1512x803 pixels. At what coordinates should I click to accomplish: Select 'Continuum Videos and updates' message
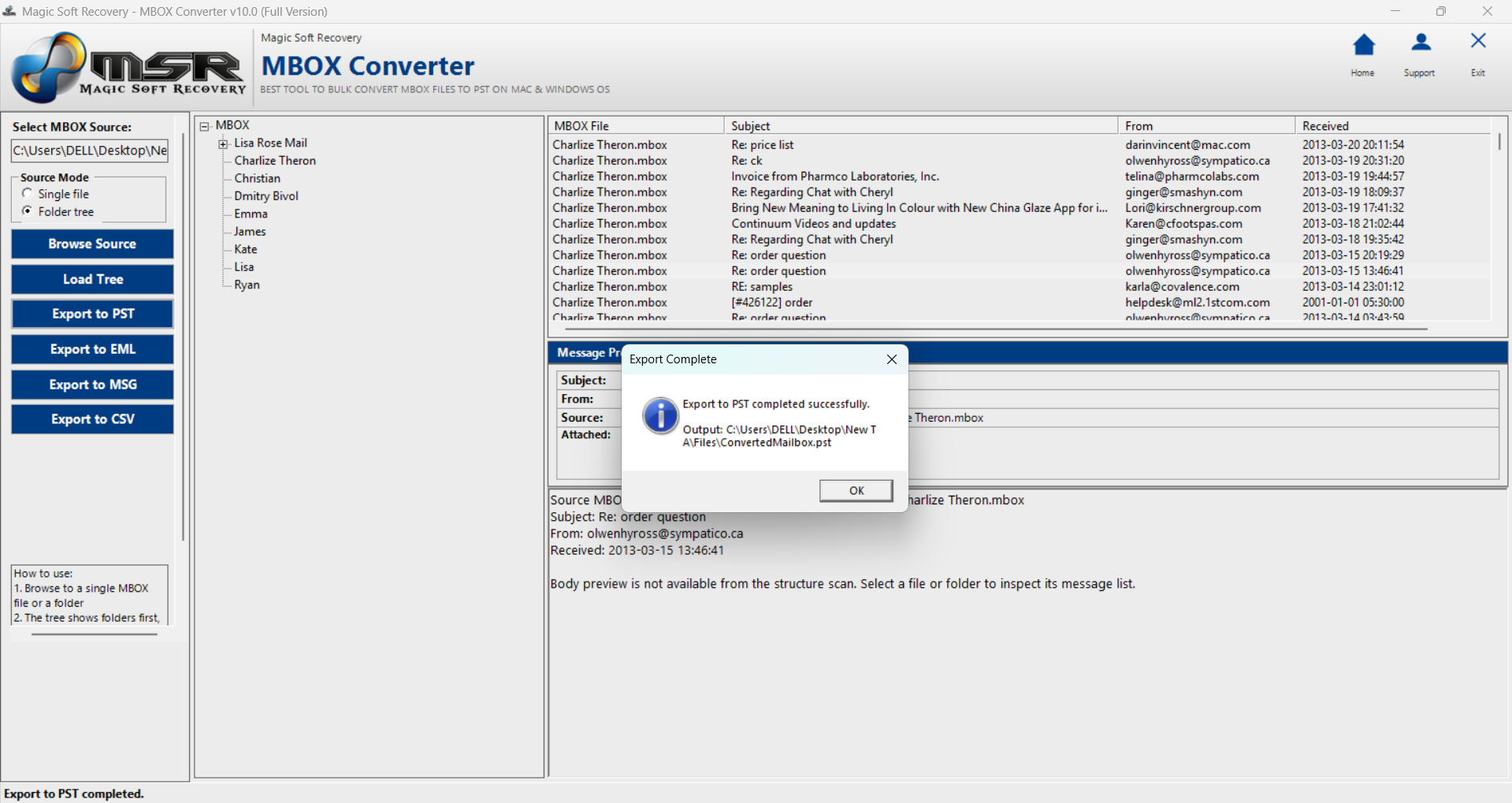[1020, 224]
